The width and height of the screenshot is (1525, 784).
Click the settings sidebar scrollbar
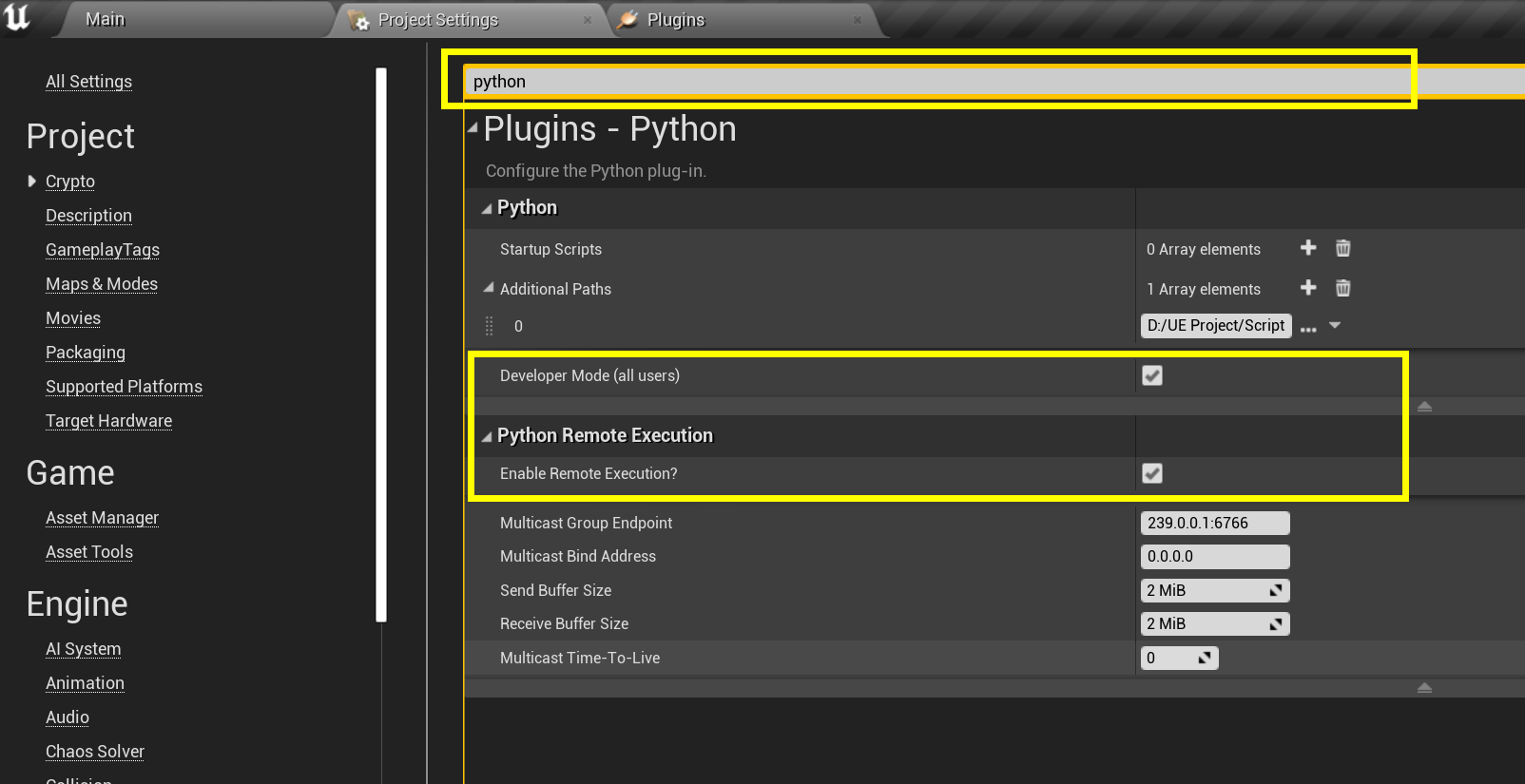point(381,344)
